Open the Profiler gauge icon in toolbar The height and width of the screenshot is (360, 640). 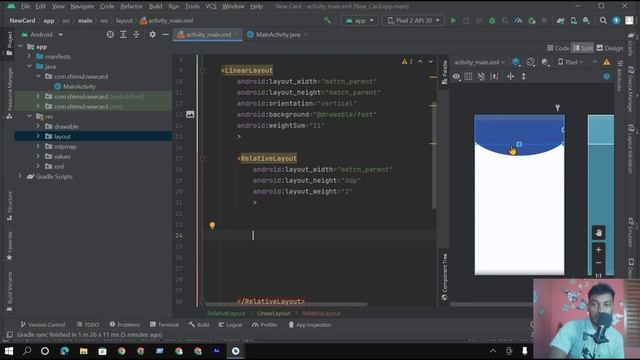518,20
